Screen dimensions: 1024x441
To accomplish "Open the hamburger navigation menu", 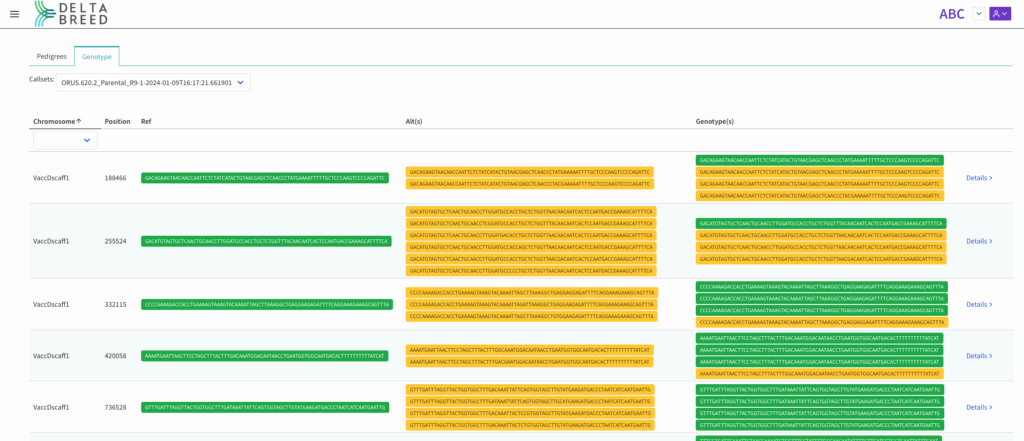I will point(14,14).
